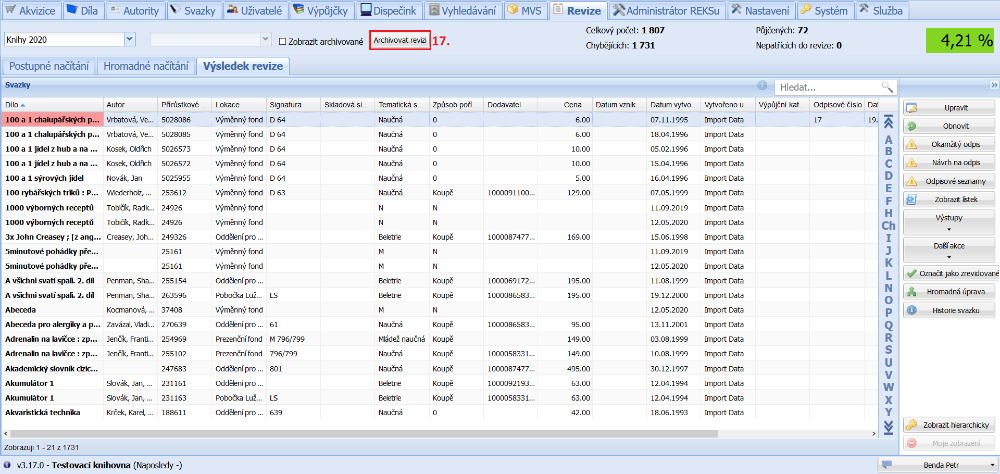
Task: Jump to top with the double up arrow
Action: [x=887, y=121]
